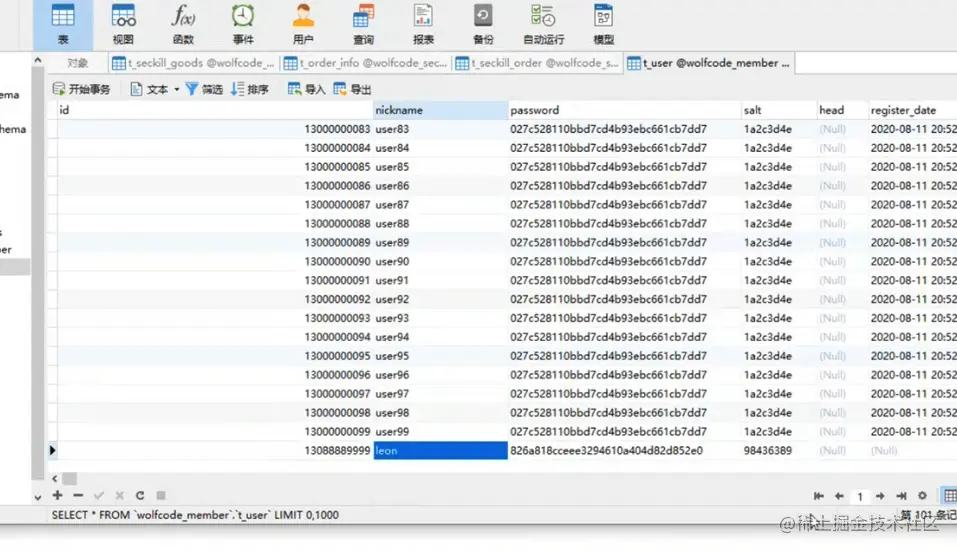The width and height of the screenshot is (957, 551).
Task: Click the Sort (排序) tool
Action: pyautogui.click(x=250, y=89)
